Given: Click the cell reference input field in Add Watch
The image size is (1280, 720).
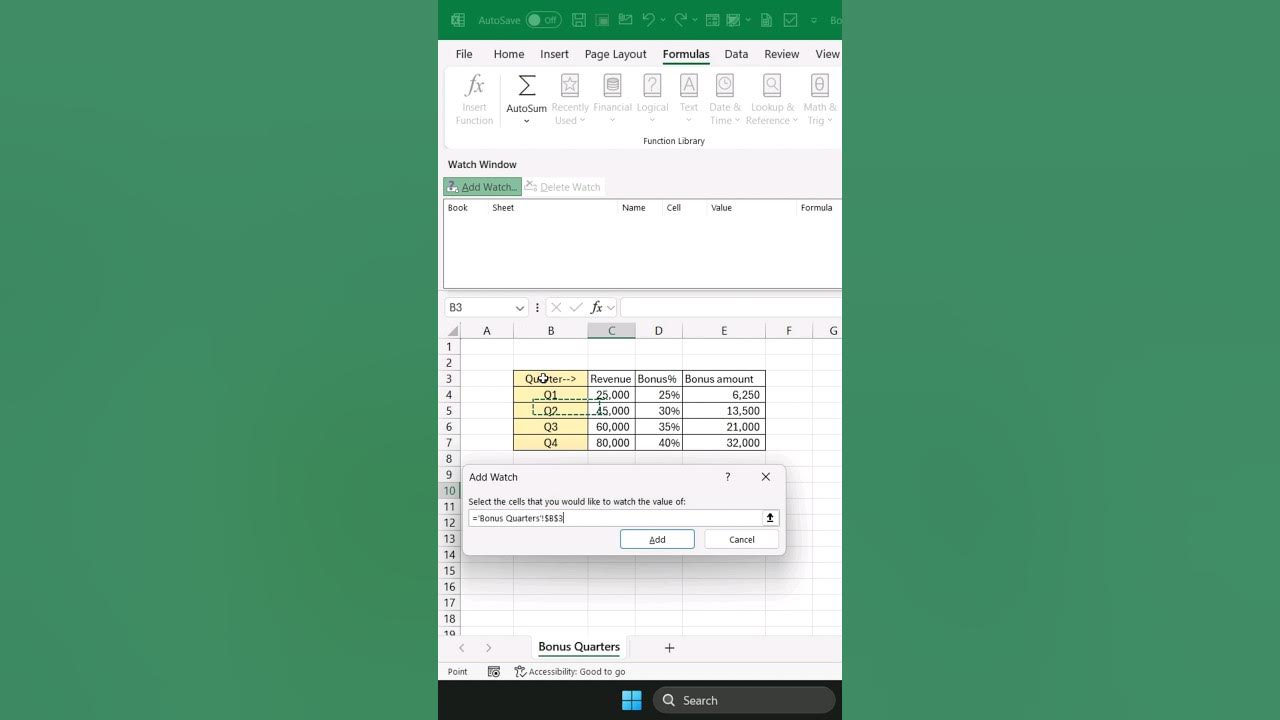Looking at the screenshot, I should pyautogui.click(x=615, y=518).
